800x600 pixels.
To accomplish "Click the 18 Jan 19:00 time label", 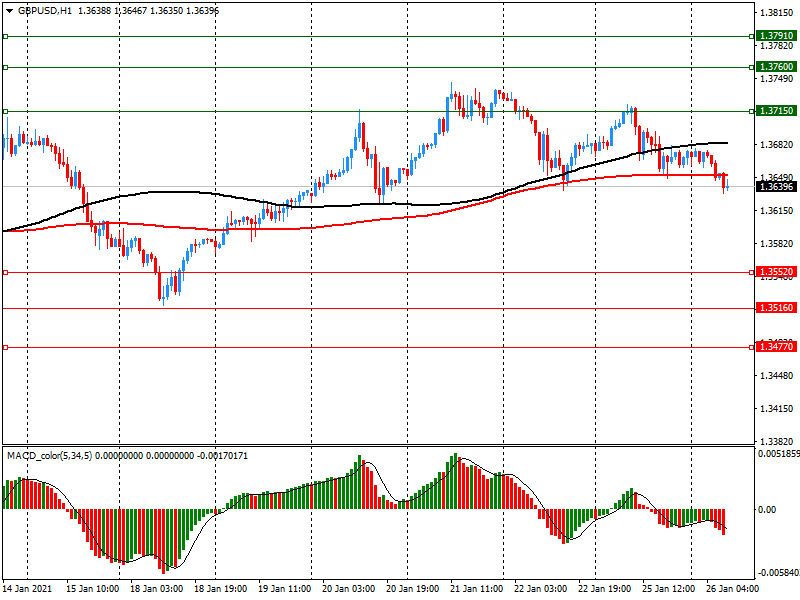I will pos(221,588).
